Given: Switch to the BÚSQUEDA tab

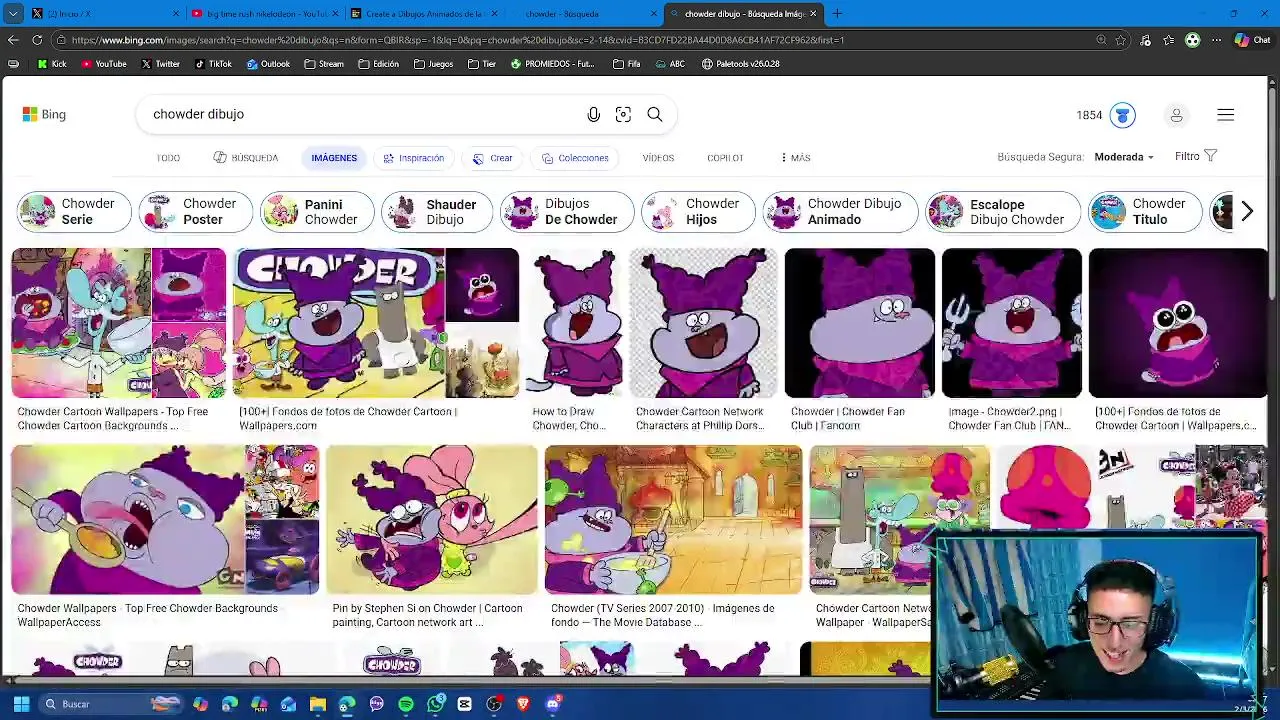Looking at the screenshot, I should tap(246, 158).
